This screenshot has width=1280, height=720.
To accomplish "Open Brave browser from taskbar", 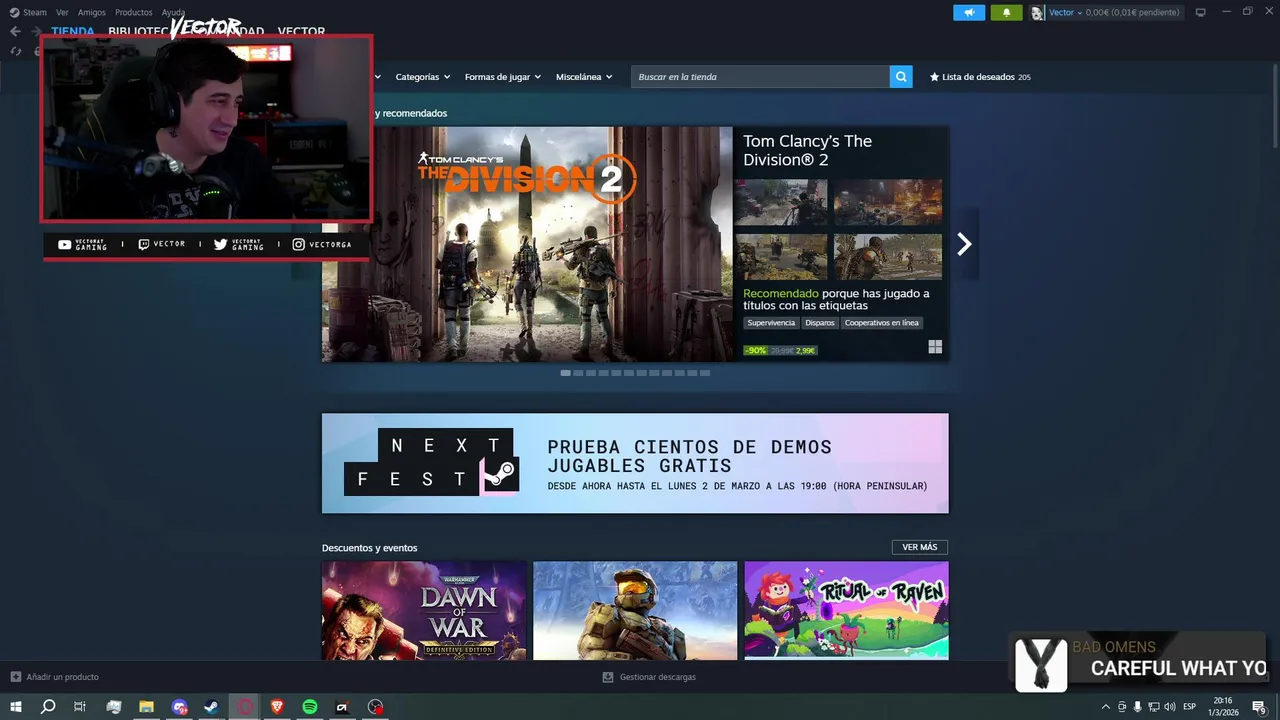I will pos(277,707).
